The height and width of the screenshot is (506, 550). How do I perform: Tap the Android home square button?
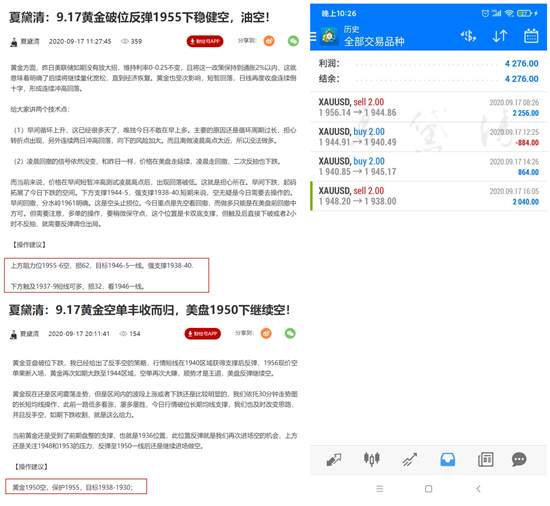tap(428, 489)
